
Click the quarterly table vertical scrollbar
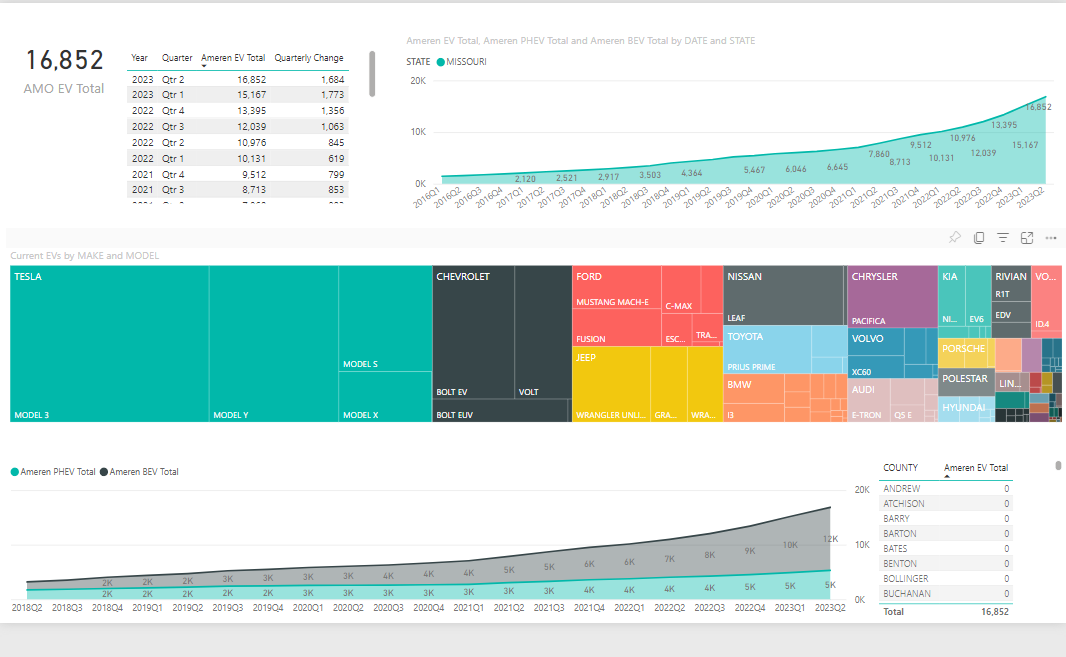point(372,75)
